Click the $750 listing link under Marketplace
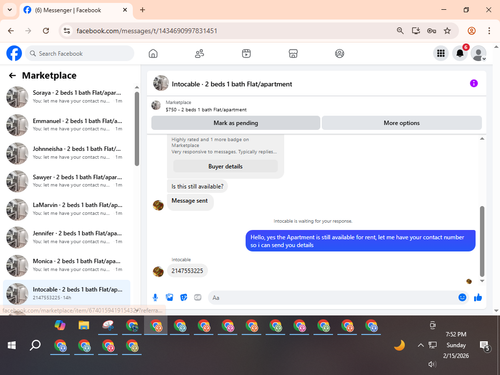Screen dimensions: 500x375 206,110
